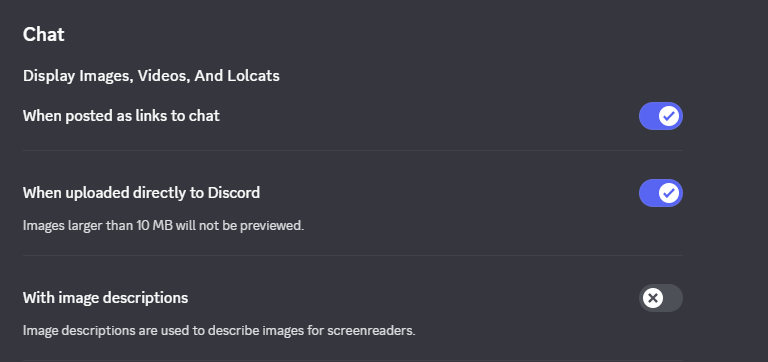The height and width of the screenshot is (362, 768).
Task: Turn off the When uploaded directly to Discord switch
Action: click(x=660, y=193)
